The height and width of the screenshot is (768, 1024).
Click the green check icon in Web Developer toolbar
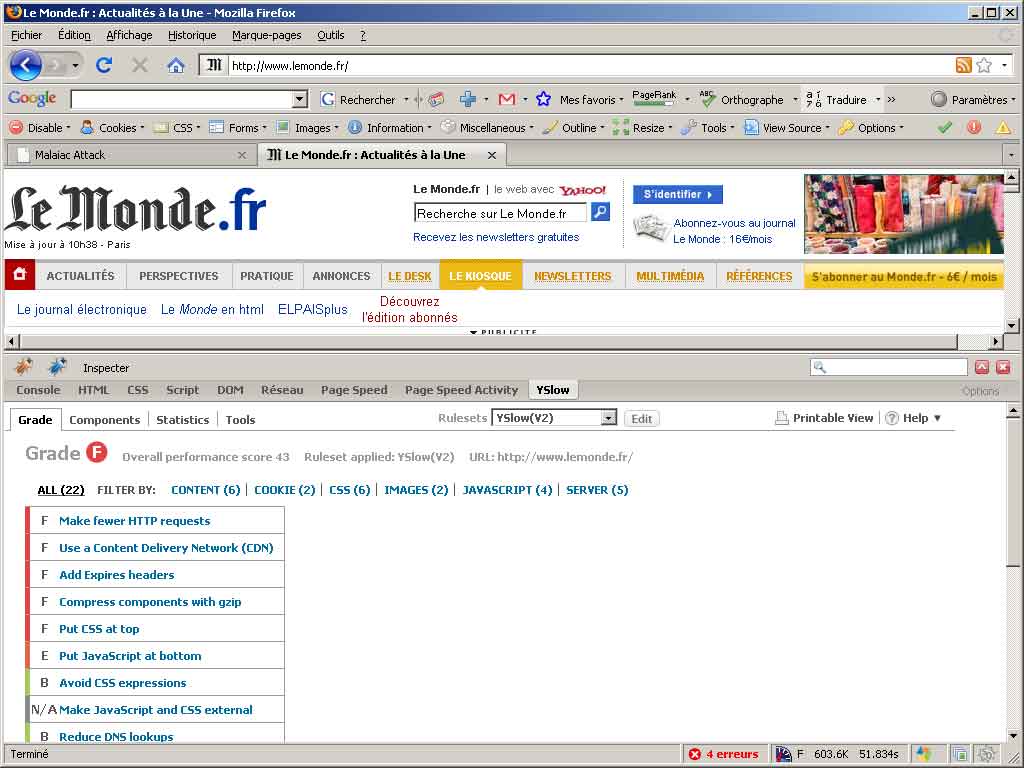coord(944,128)
